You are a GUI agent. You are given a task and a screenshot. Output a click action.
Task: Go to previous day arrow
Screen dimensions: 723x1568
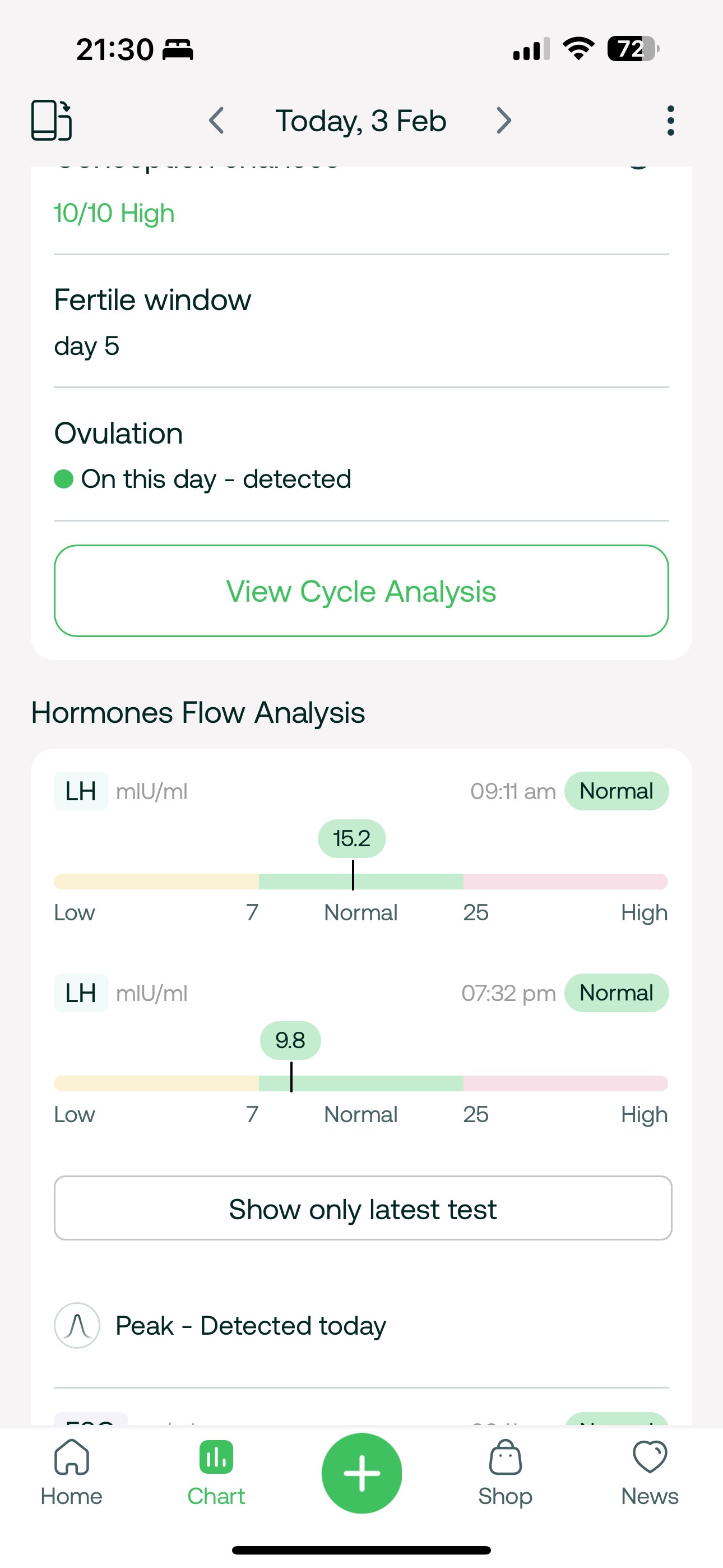217,121
